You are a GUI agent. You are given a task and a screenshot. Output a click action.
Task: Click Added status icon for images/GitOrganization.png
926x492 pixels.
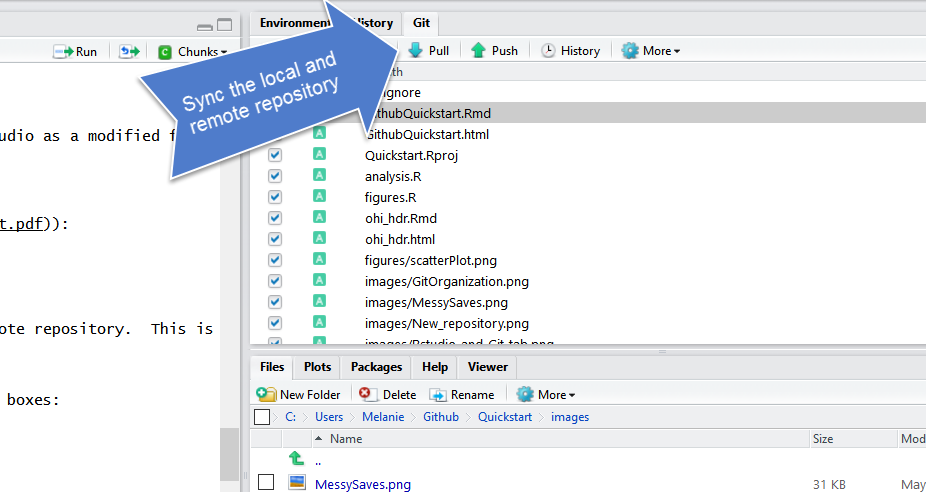tap(319, 281)
